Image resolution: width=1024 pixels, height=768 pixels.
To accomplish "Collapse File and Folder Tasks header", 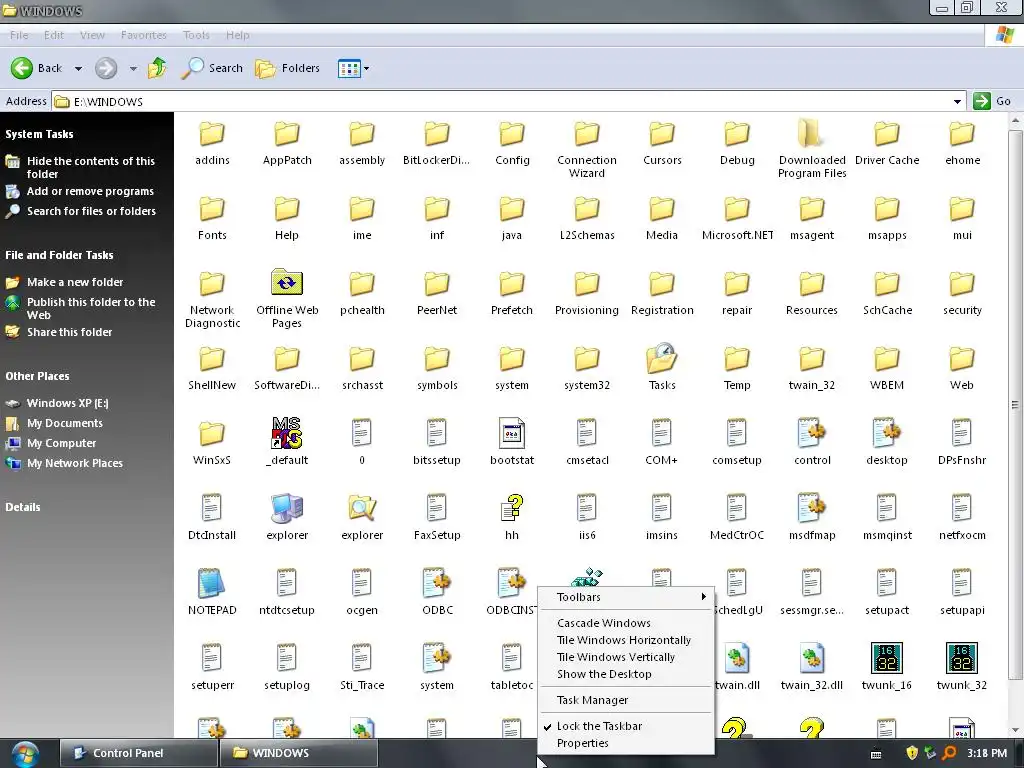I will point(59,255).
